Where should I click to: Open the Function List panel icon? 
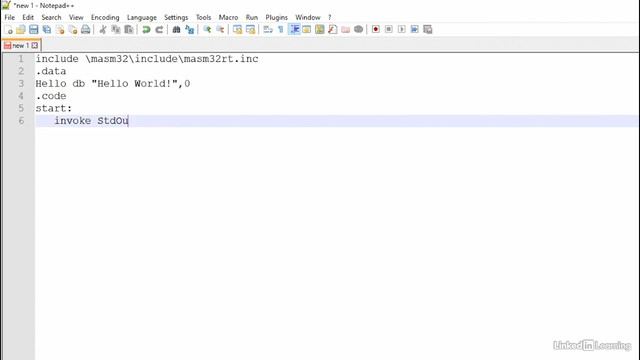pos(333,29)
